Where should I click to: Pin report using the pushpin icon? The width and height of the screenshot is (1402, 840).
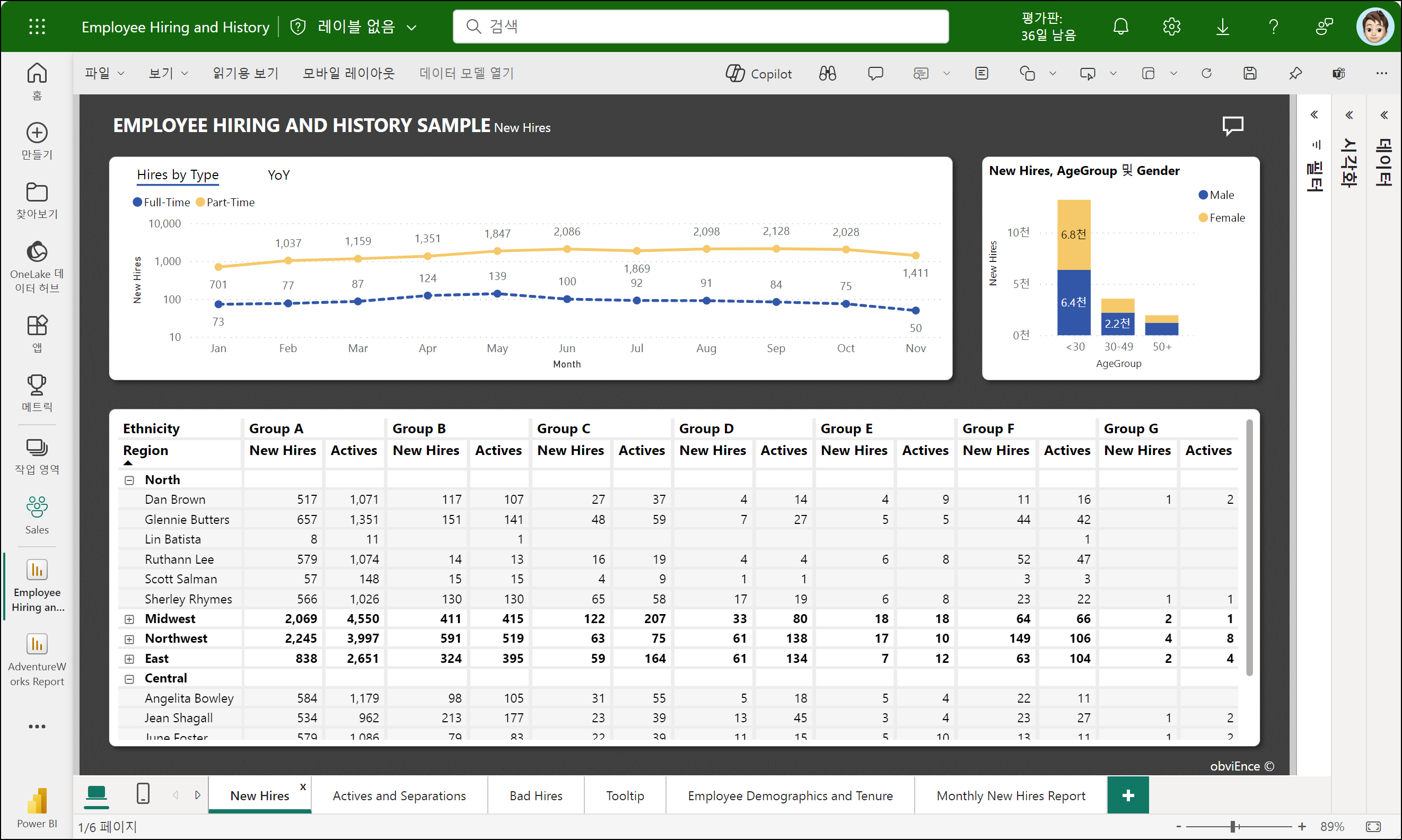pyautogui.click(x=1295, y=74)
